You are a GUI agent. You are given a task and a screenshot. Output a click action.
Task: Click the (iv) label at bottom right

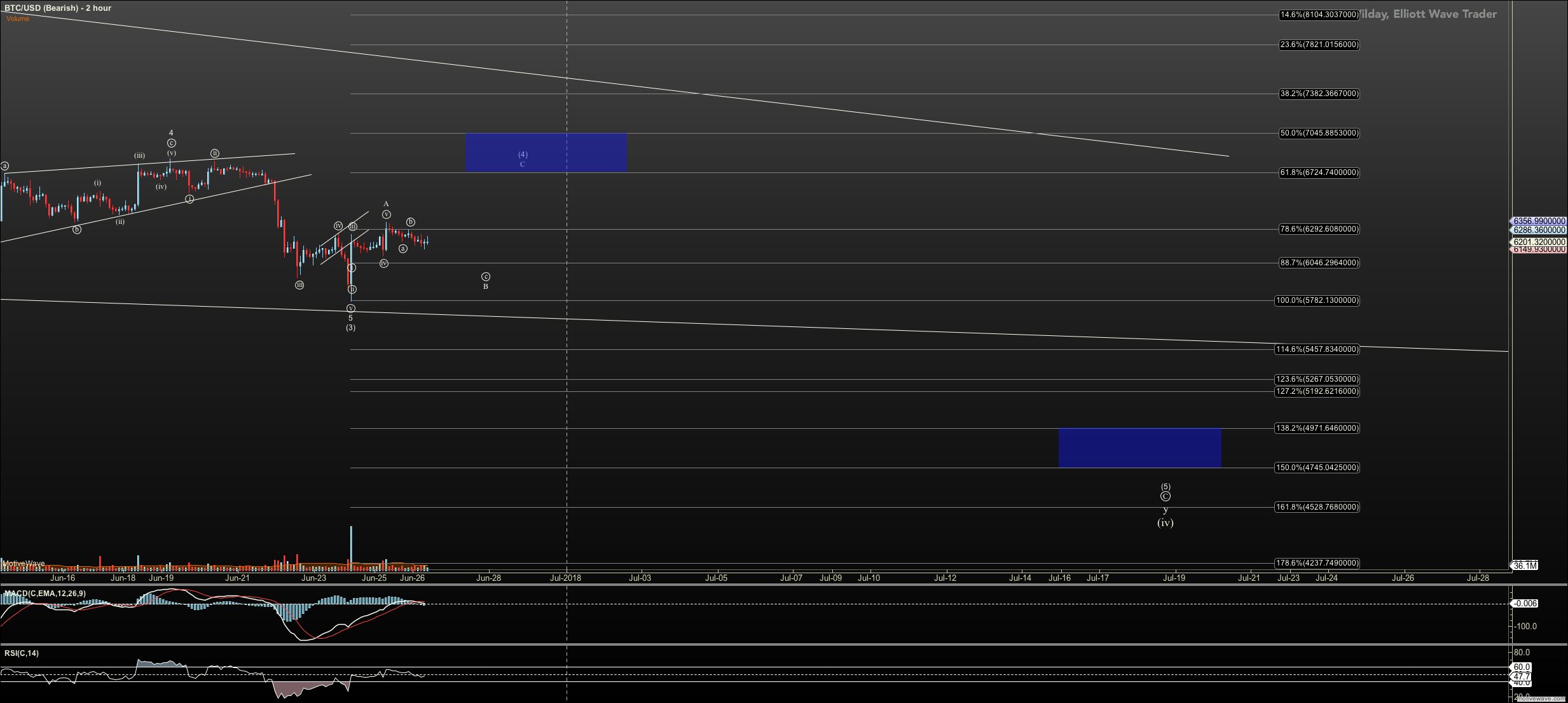[1165, 523]
